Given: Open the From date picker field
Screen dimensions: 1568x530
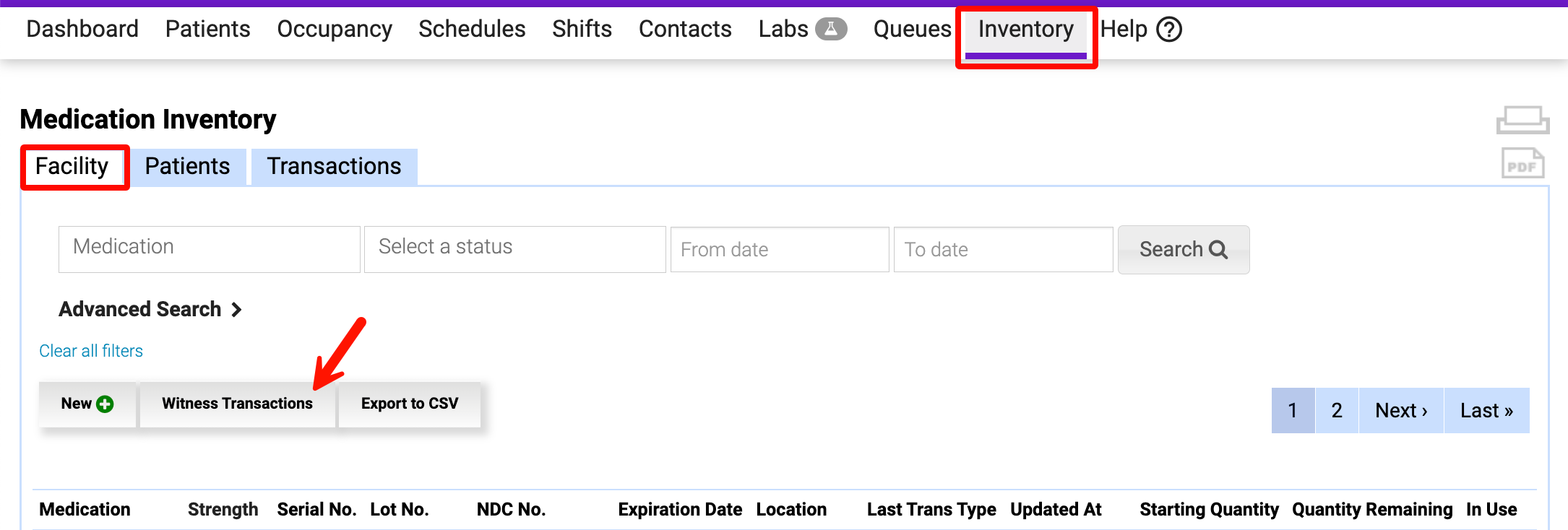Looking at the screenshot, I should [779, 250].
